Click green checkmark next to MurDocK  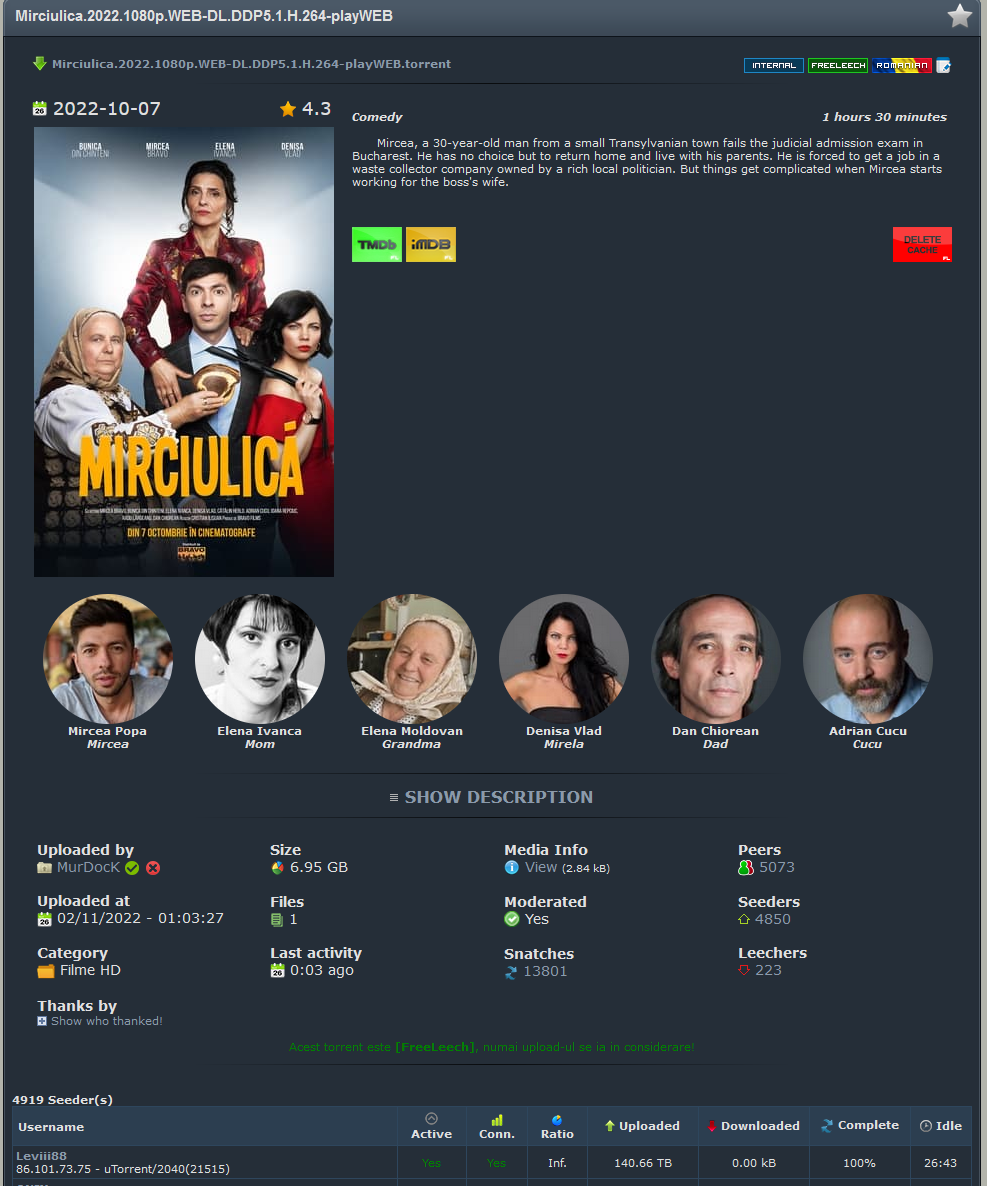[132, 868]
